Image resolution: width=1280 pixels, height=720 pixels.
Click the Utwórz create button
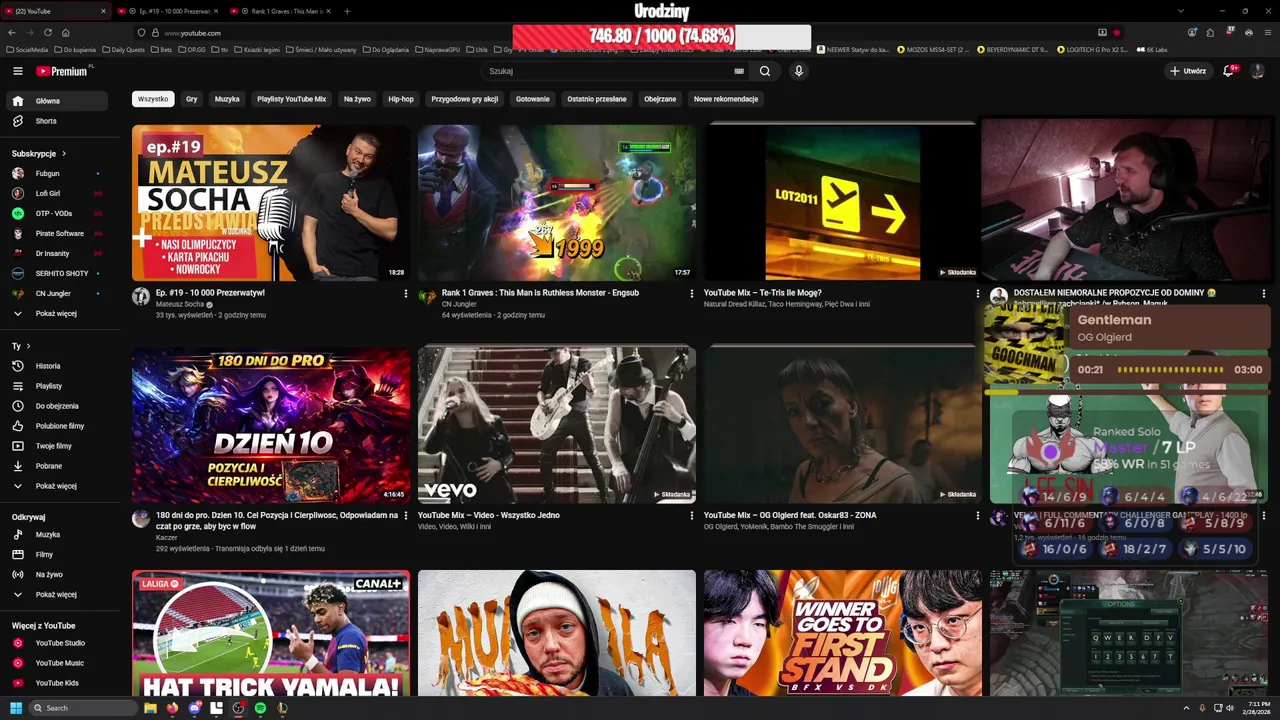[1188, 71]
